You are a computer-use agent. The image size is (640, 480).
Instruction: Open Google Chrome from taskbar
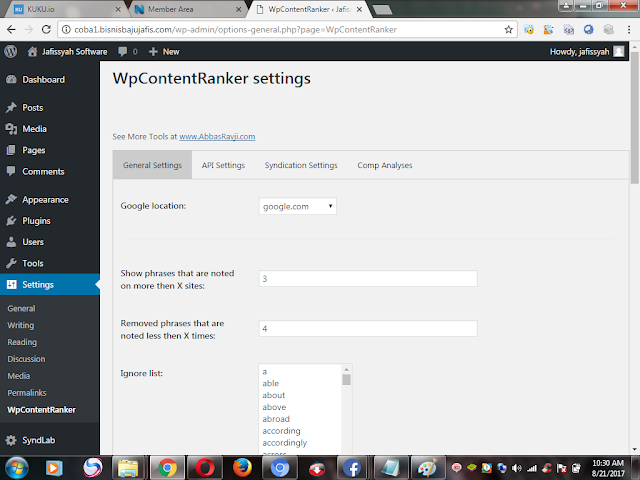click(x=167, y=468)
